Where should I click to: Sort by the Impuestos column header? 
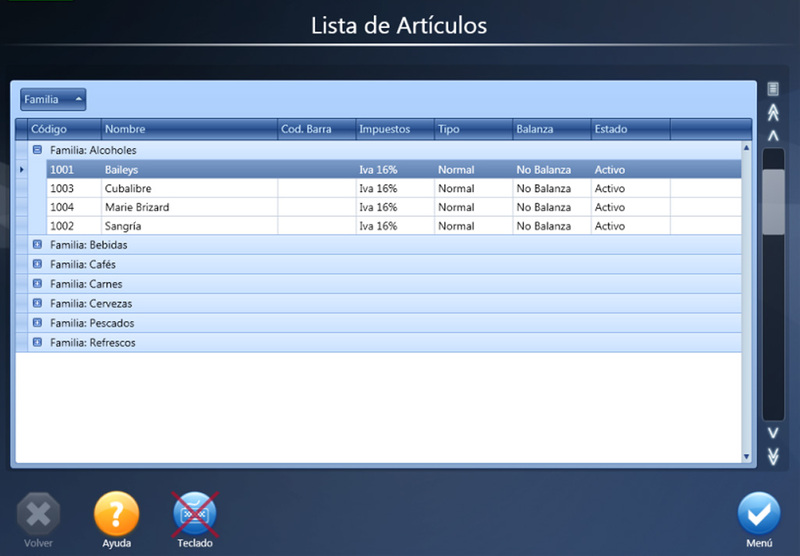tap(395, 129)
